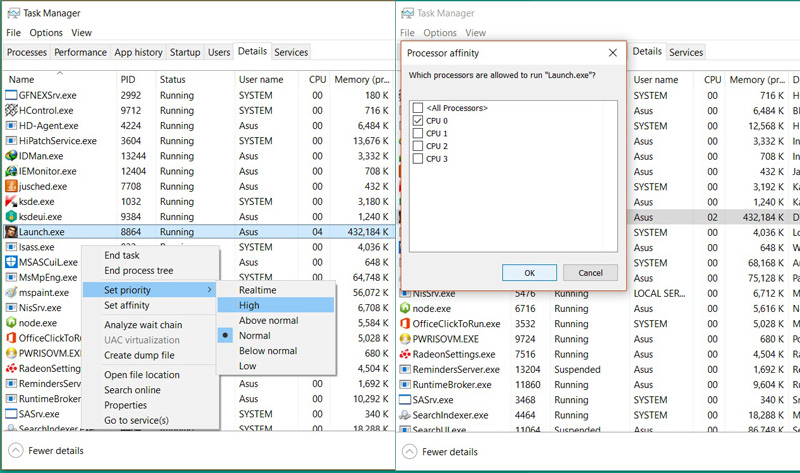Click RadeonSettings.exe icon in right window
The image size is (800, 473).
(405, 354)
